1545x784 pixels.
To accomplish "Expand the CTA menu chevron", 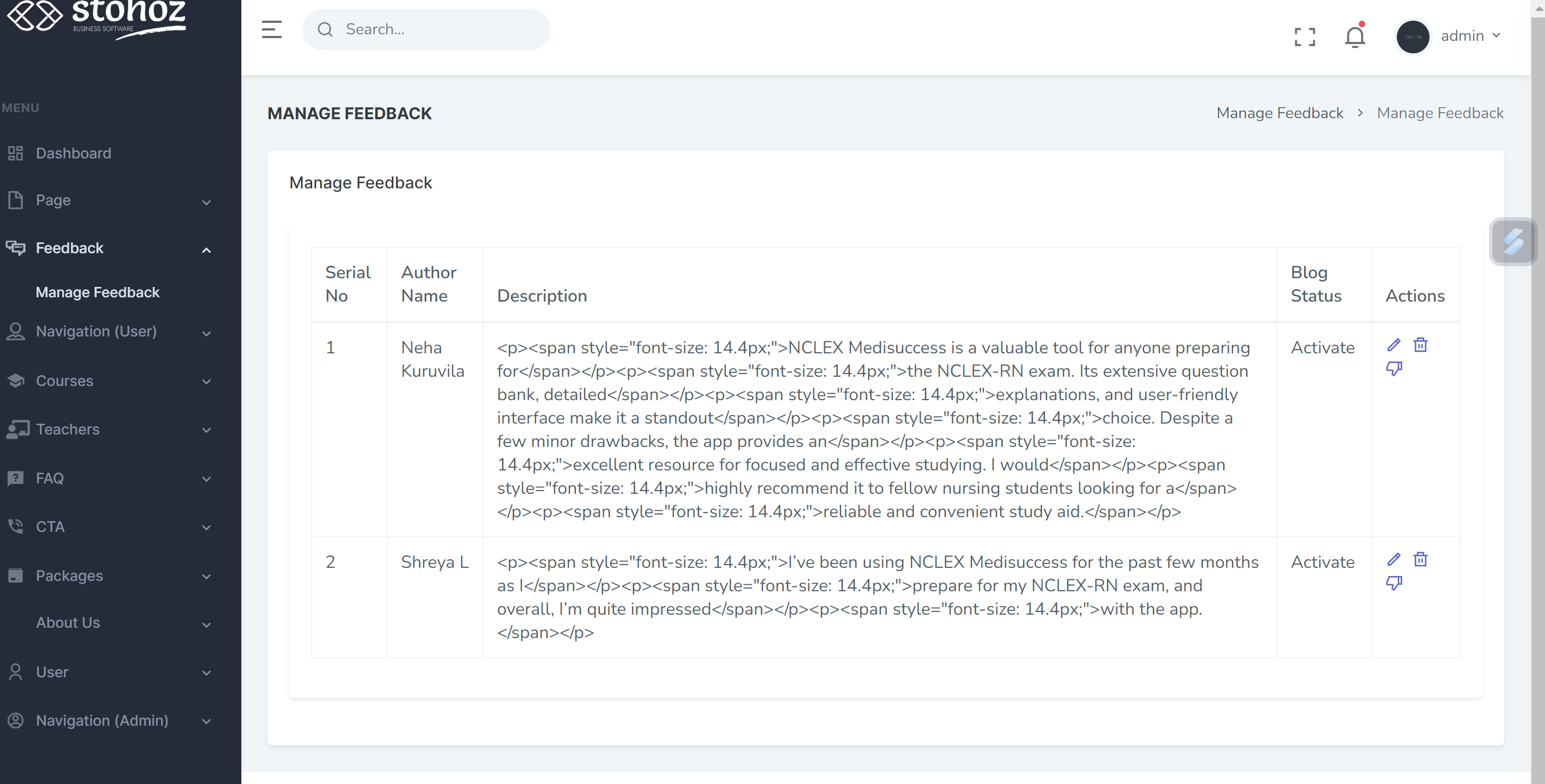I will 206,528.
